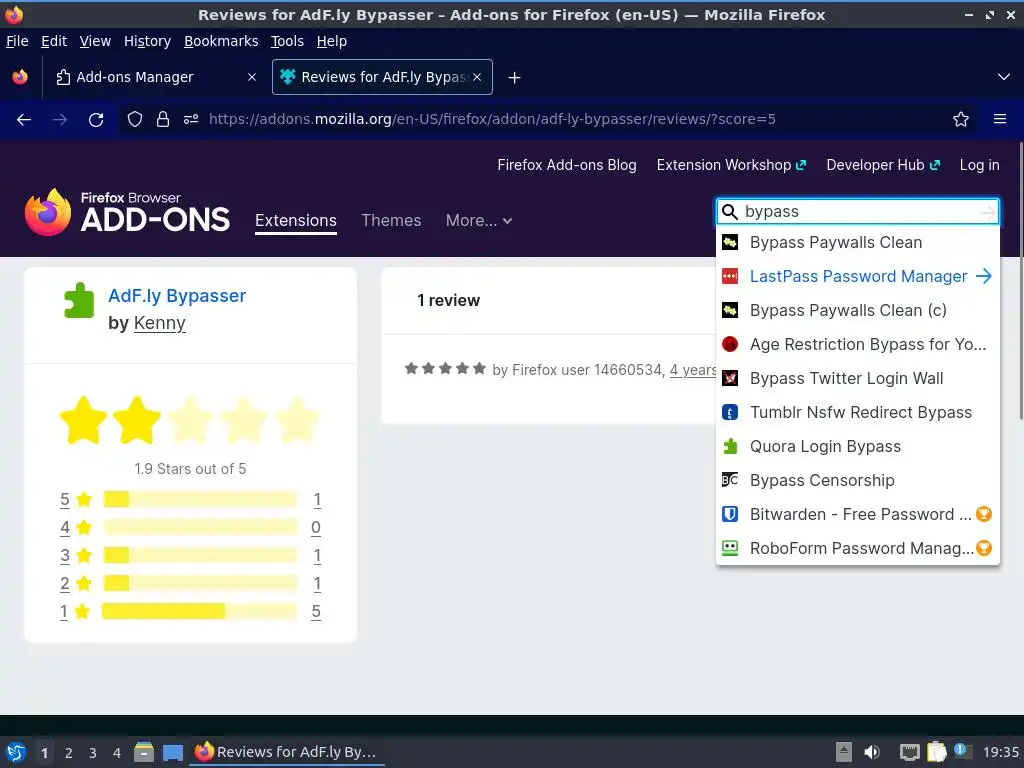Go to the Extensions section
The image size is (1024, 768).
pyautogui.click(x=296, y=221)
